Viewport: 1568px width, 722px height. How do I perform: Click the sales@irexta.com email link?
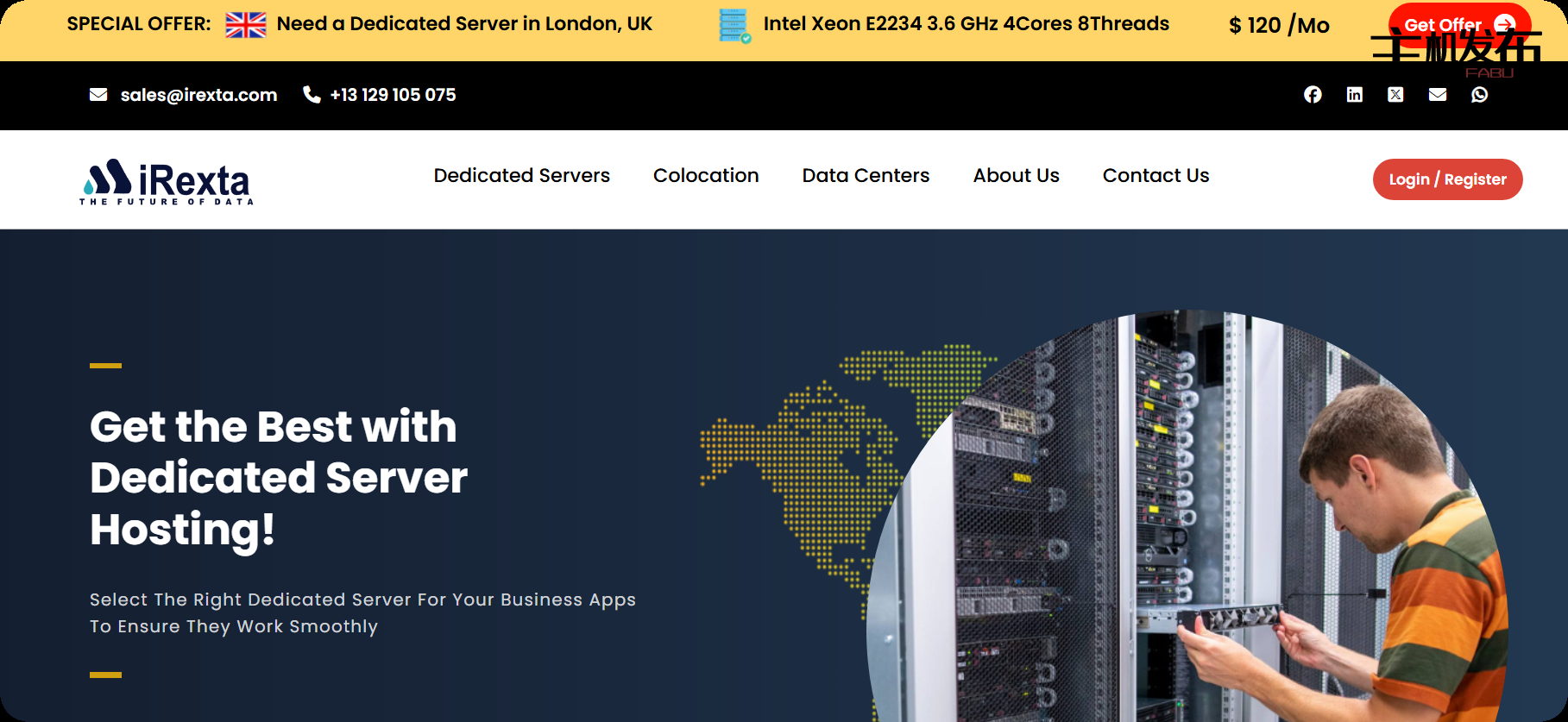click(x=198, y=95)
